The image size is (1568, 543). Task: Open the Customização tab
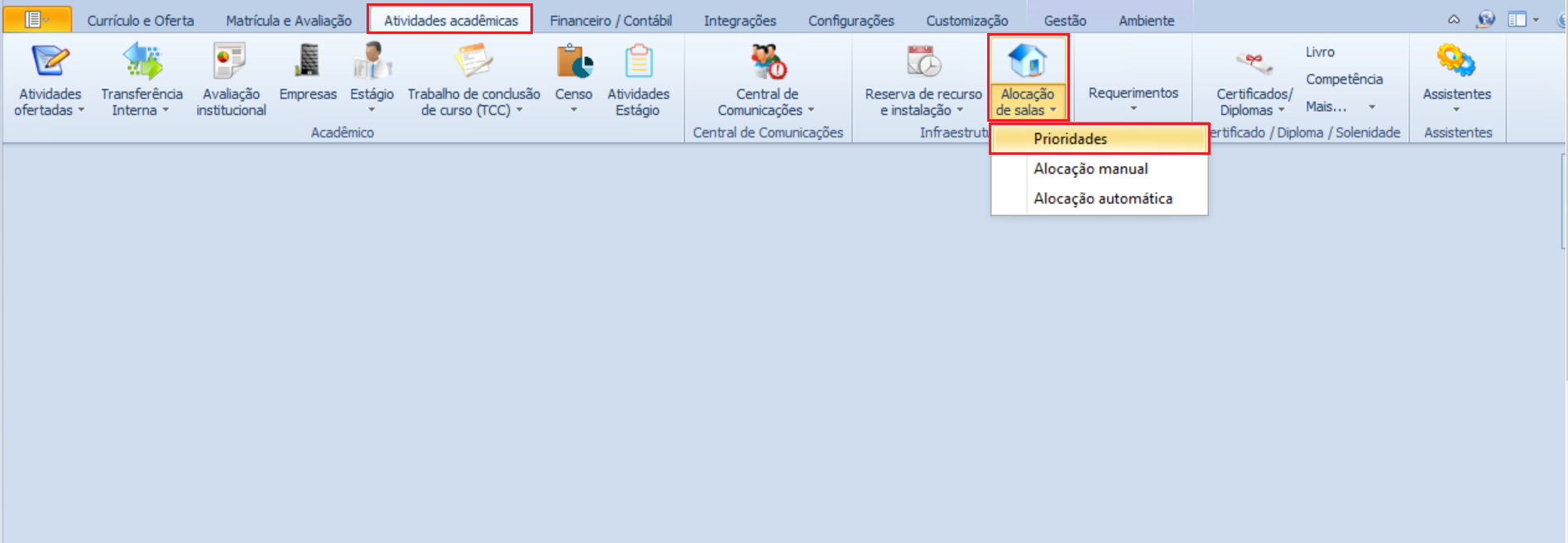966,21
